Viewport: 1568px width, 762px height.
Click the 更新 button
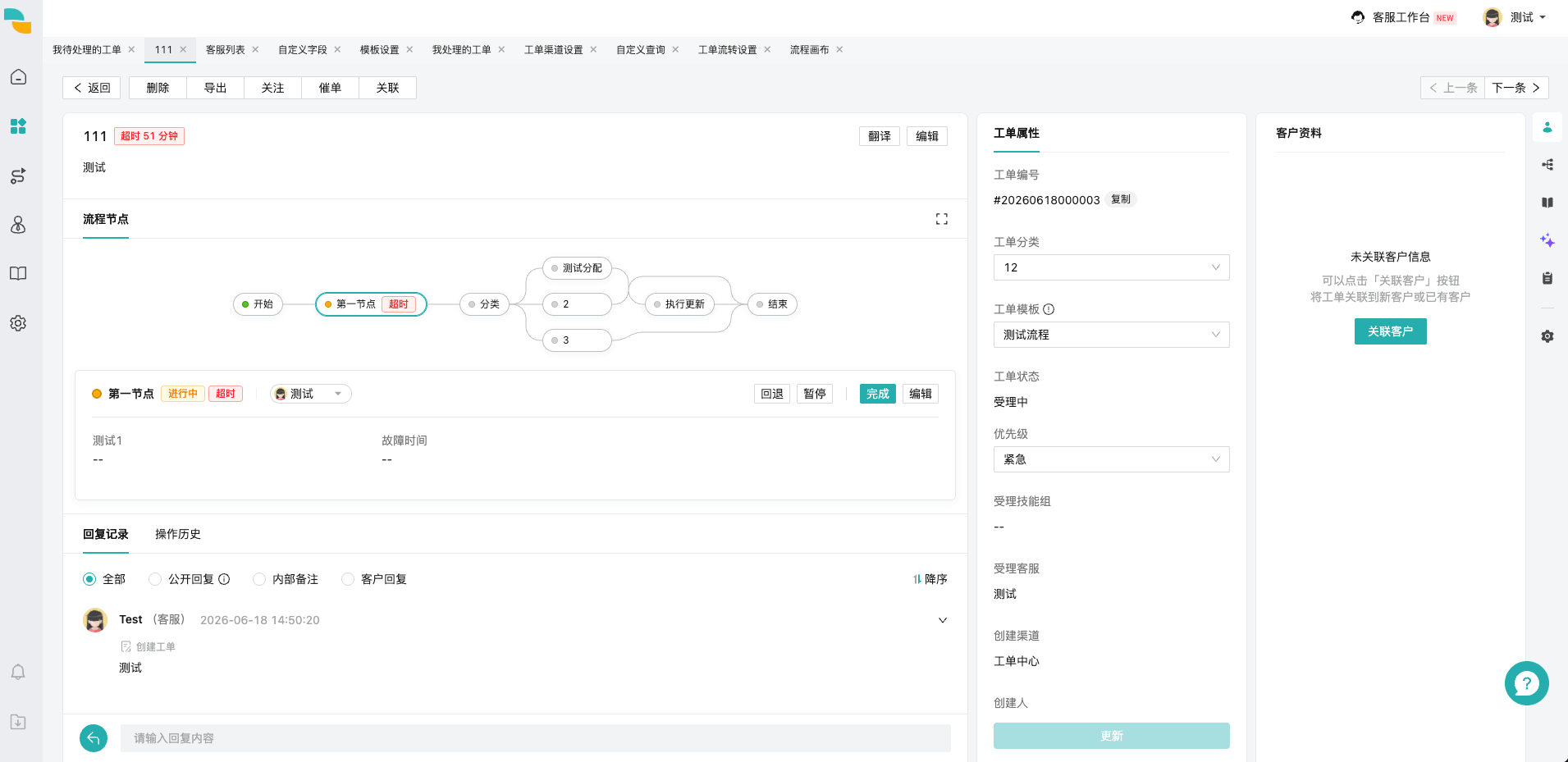pyautogui.click(x=1112, y=736)
